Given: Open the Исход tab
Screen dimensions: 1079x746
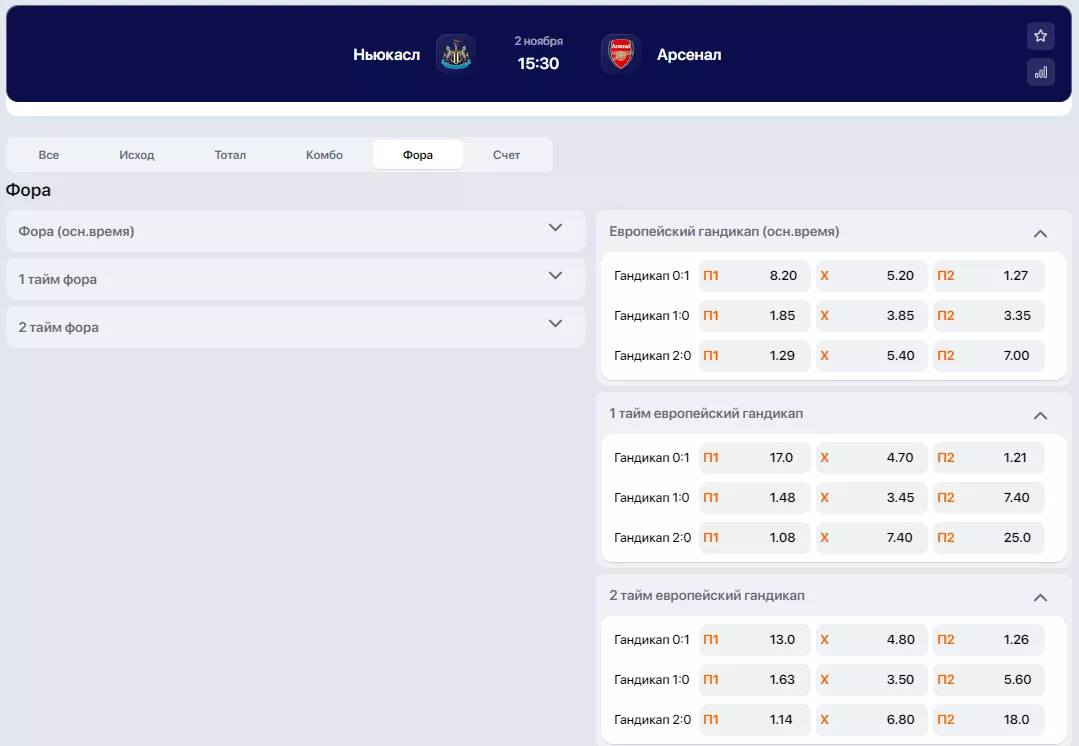Looking at the screenshot, I should 137,155.
